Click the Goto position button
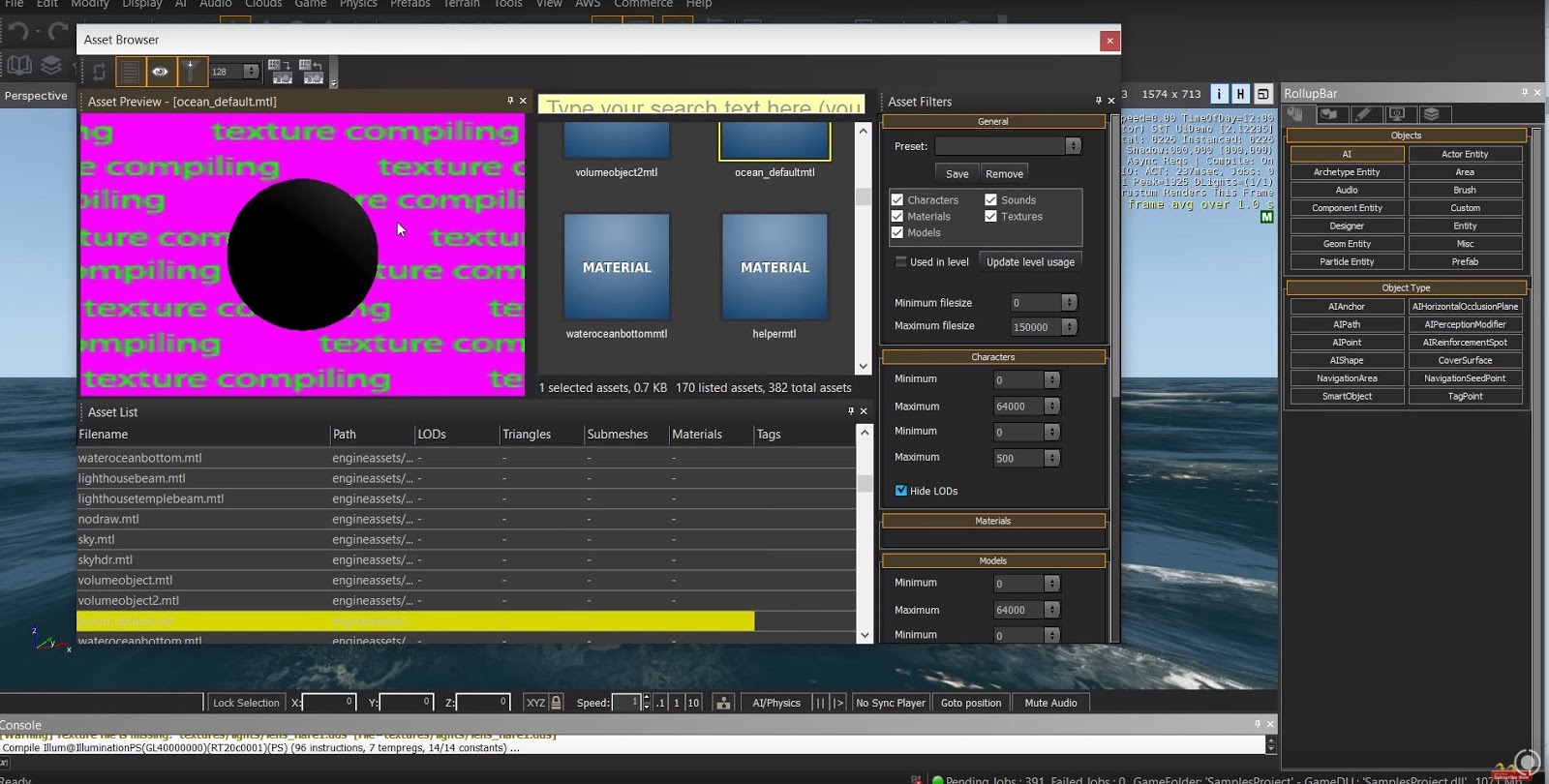This screenshot has width=1549, height=784. point(971,703)
